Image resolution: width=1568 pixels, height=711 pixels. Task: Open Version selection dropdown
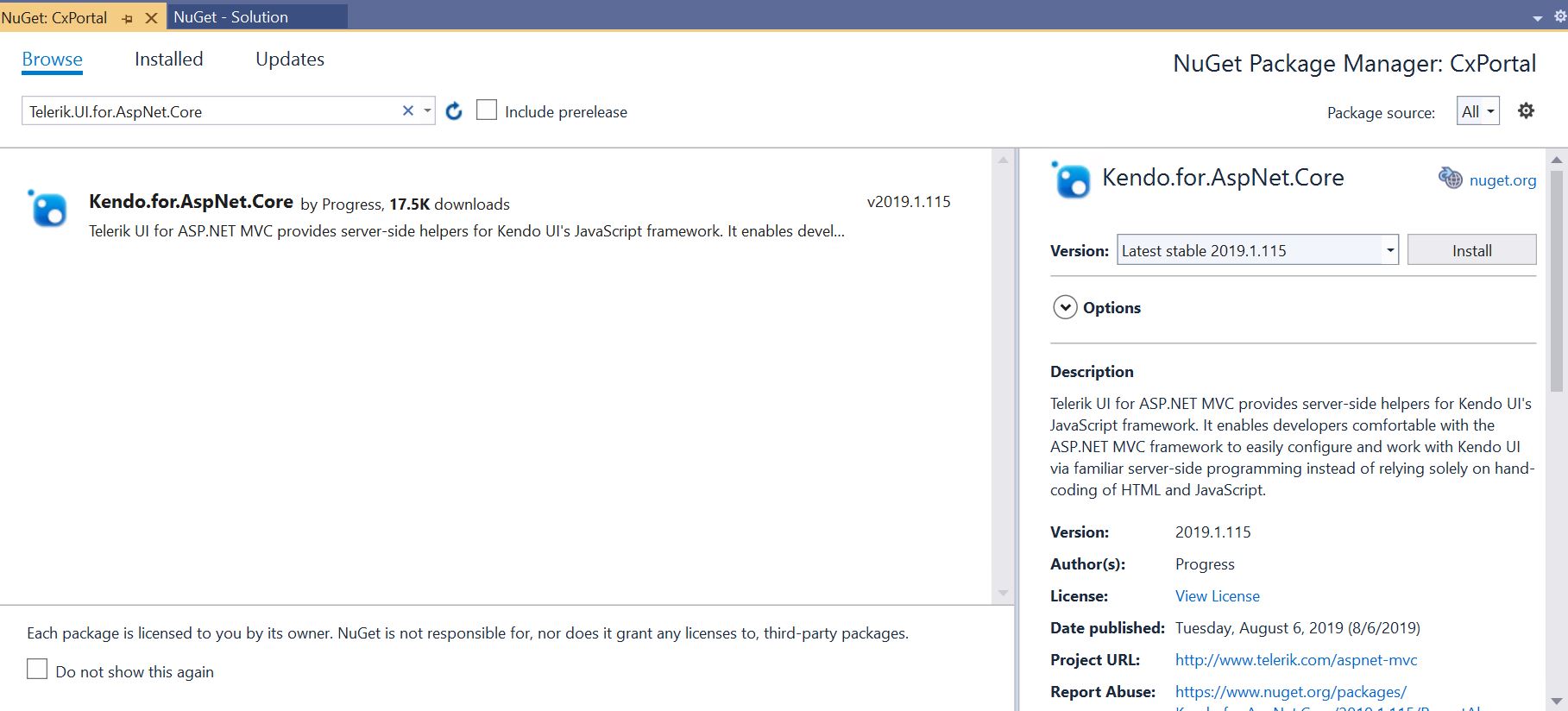coord(1389,250)
